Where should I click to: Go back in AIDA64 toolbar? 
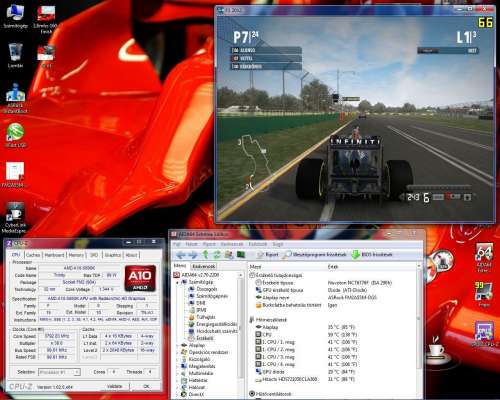[180, 255]
